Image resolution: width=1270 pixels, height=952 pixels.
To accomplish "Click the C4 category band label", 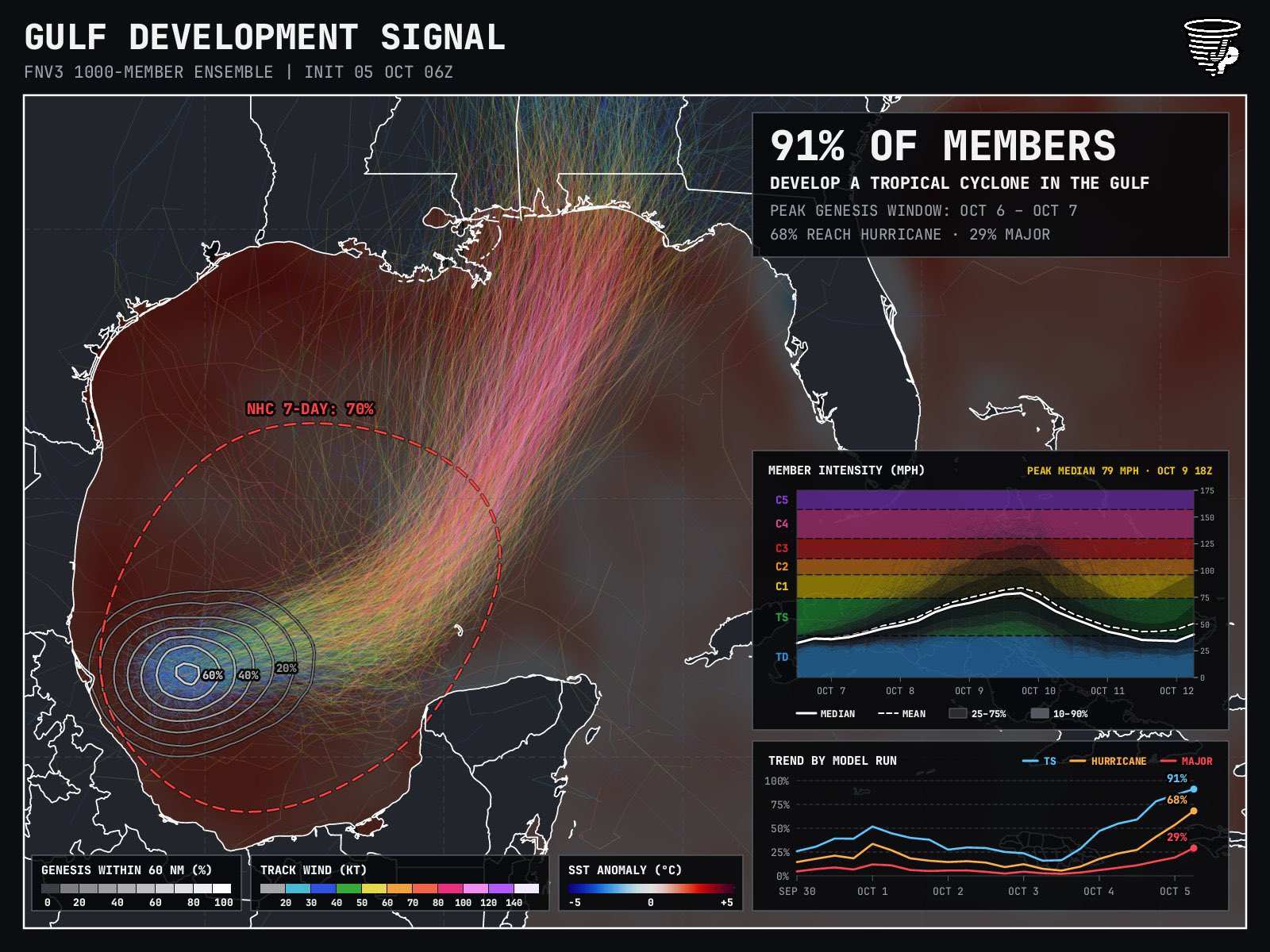I will point(782,524).
